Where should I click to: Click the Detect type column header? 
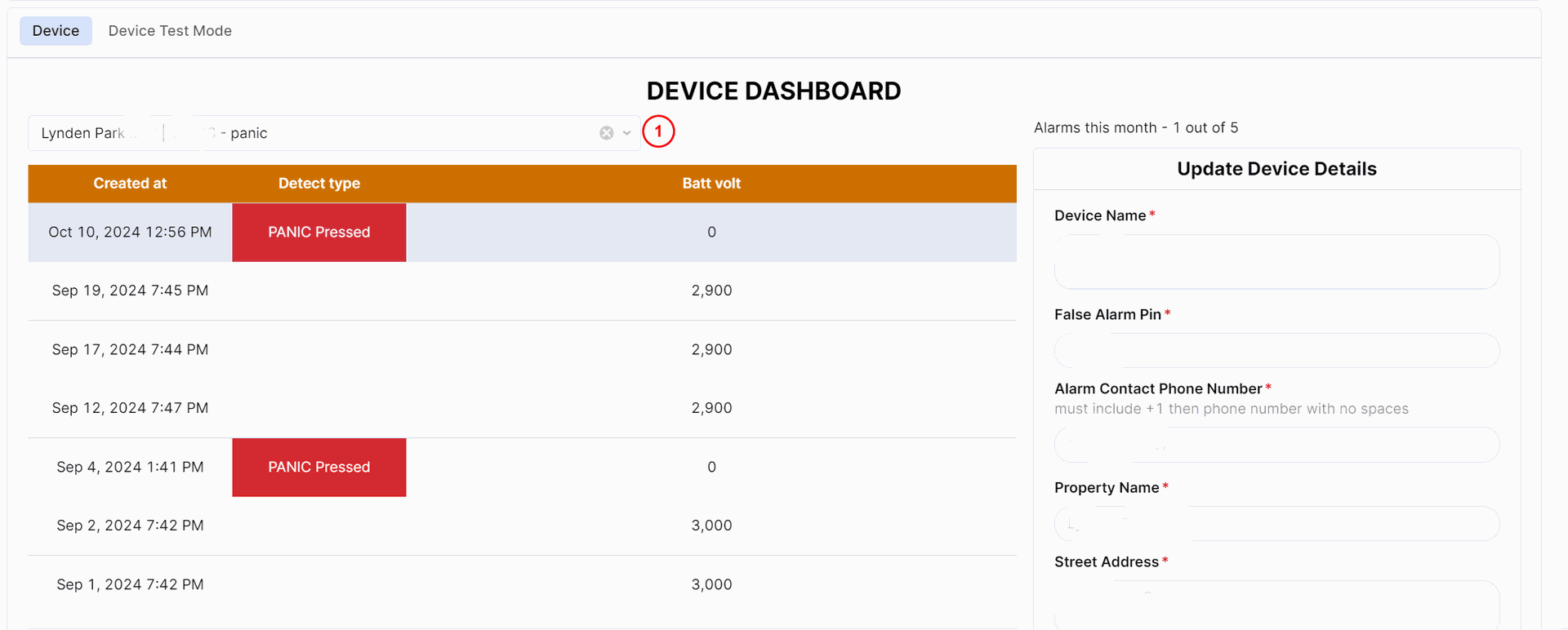tap(318, 184)
